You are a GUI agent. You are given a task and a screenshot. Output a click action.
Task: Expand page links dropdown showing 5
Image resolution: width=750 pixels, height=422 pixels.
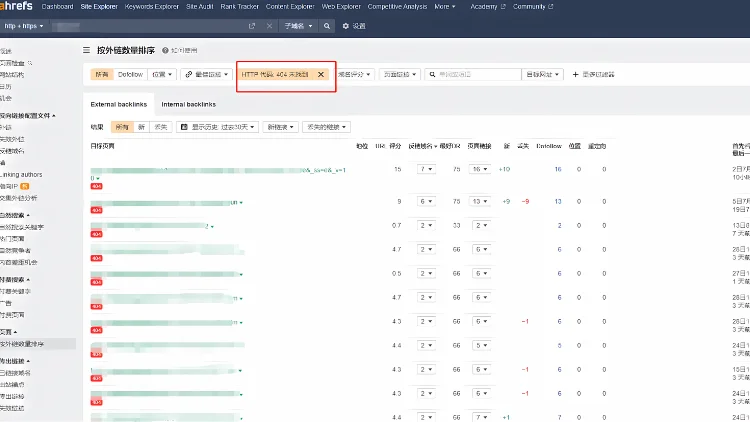pyautogui.click(x=480, y=345)
